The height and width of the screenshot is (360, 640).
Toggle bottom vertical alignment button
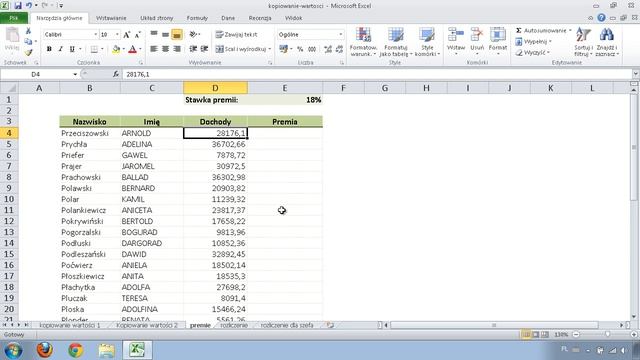click(x=177, y=35)
